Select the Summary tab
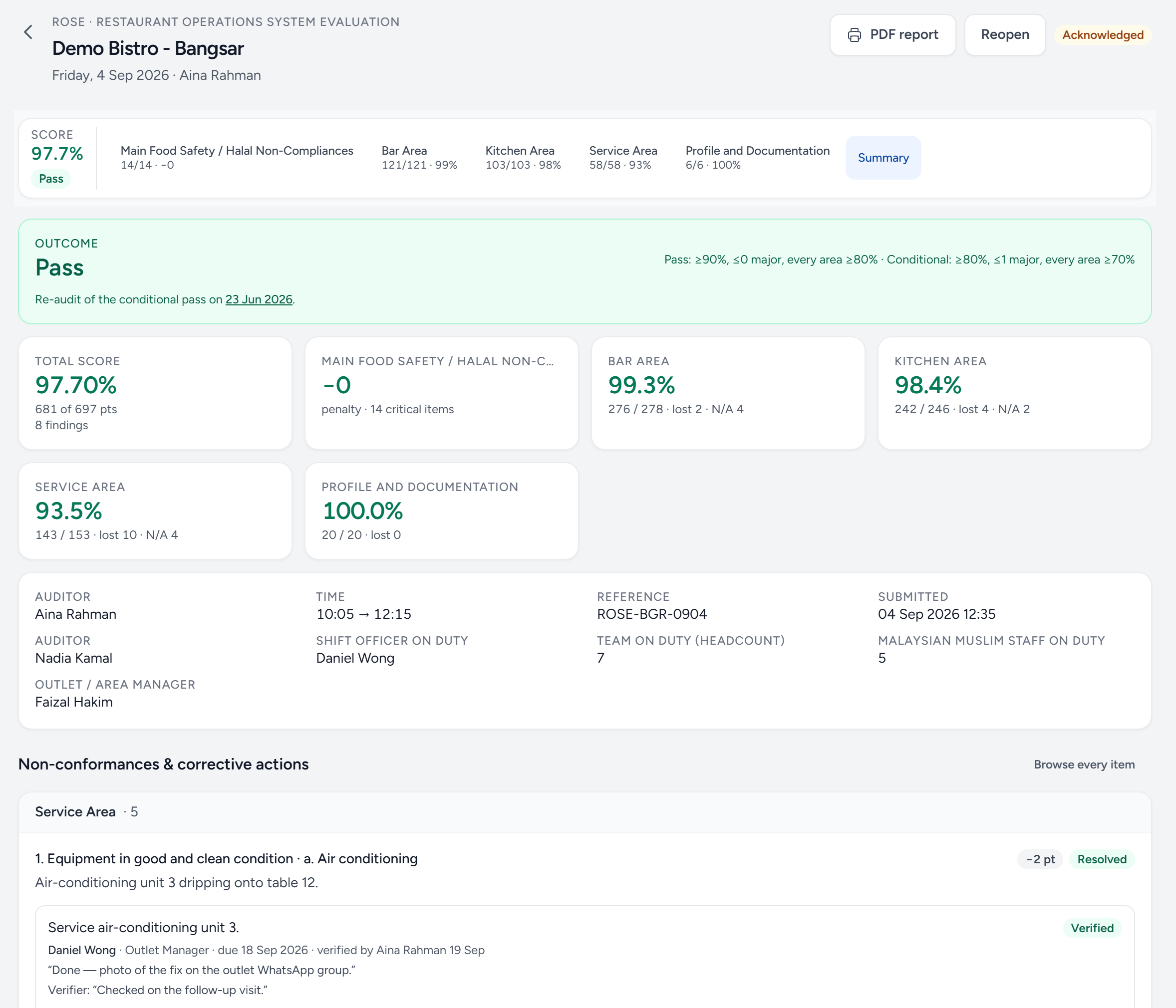Screen dimensions: 1176x1008 pos(883,158)
